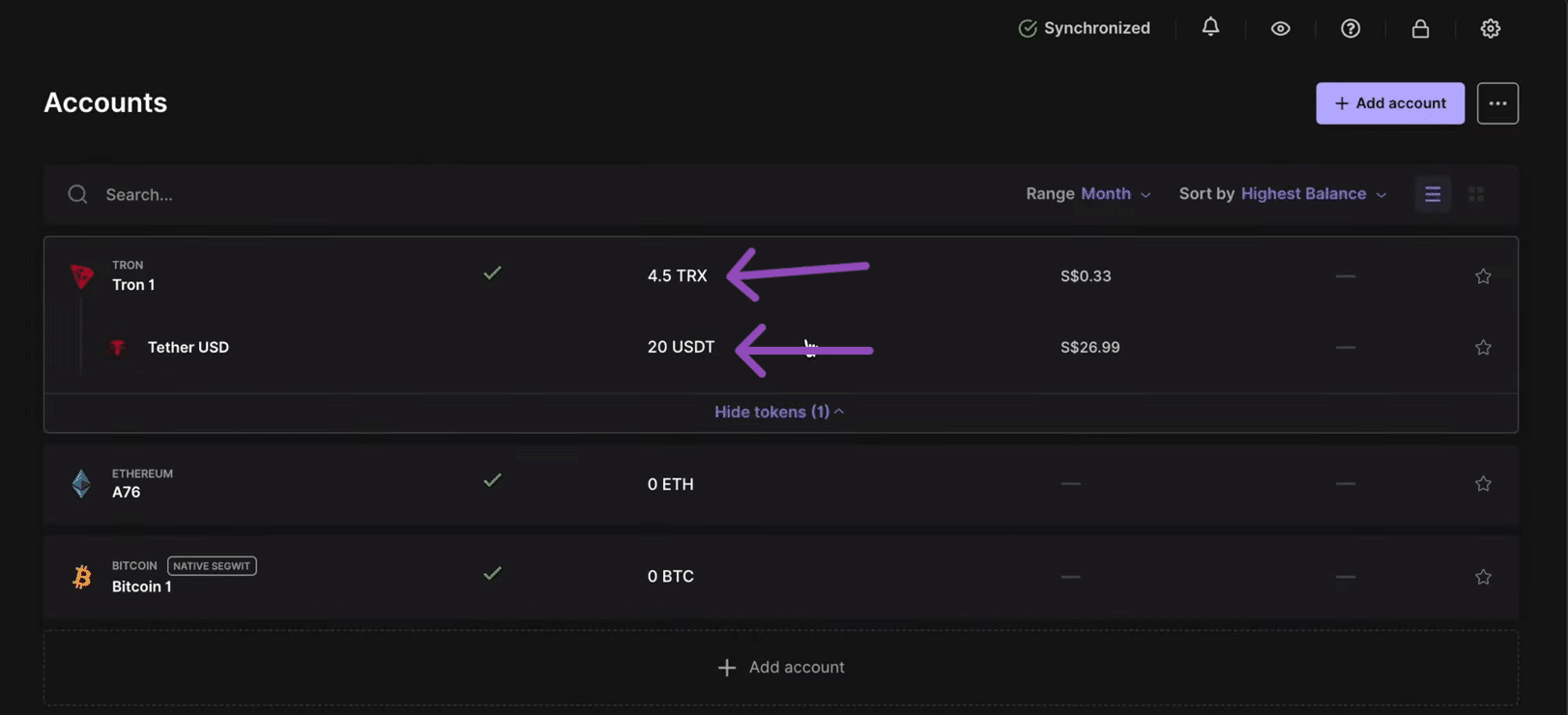Image resolution: width=1568 pixels, height=715 pixels.
Task: Open settings via the gear icon
Action: click(1490, 29)
